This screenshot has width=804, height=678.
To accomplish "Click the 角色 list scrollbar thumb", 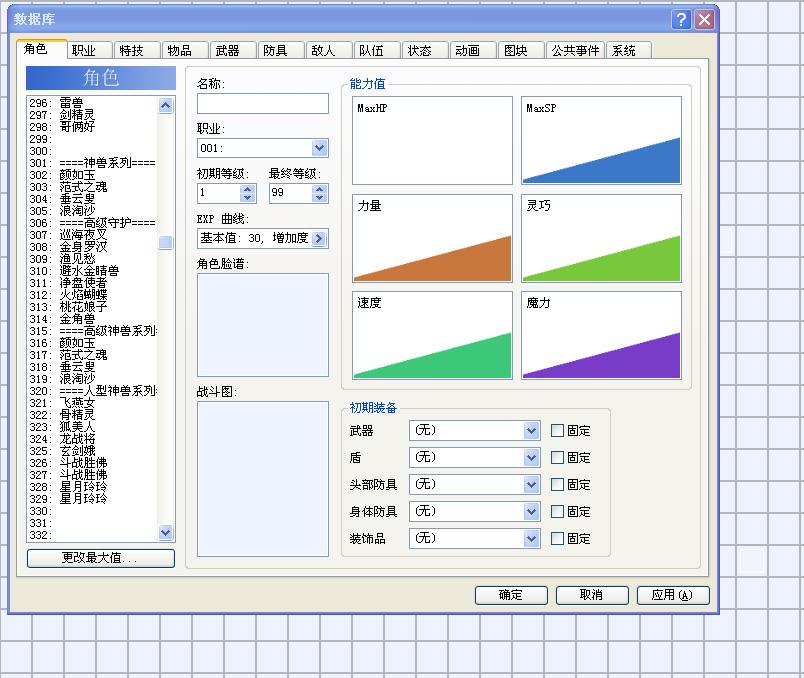I will [x=165, y=243].
